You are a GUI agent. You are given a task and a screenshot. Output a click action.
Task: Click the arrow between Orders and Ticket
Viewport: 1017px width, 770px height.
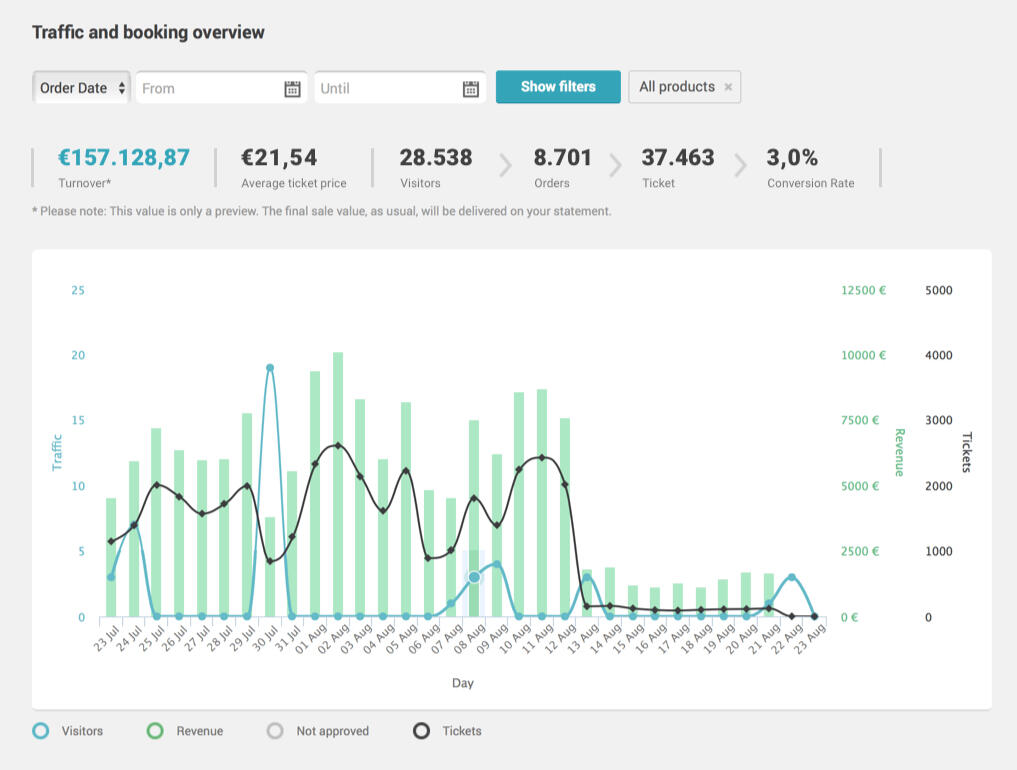coord(615,165)
